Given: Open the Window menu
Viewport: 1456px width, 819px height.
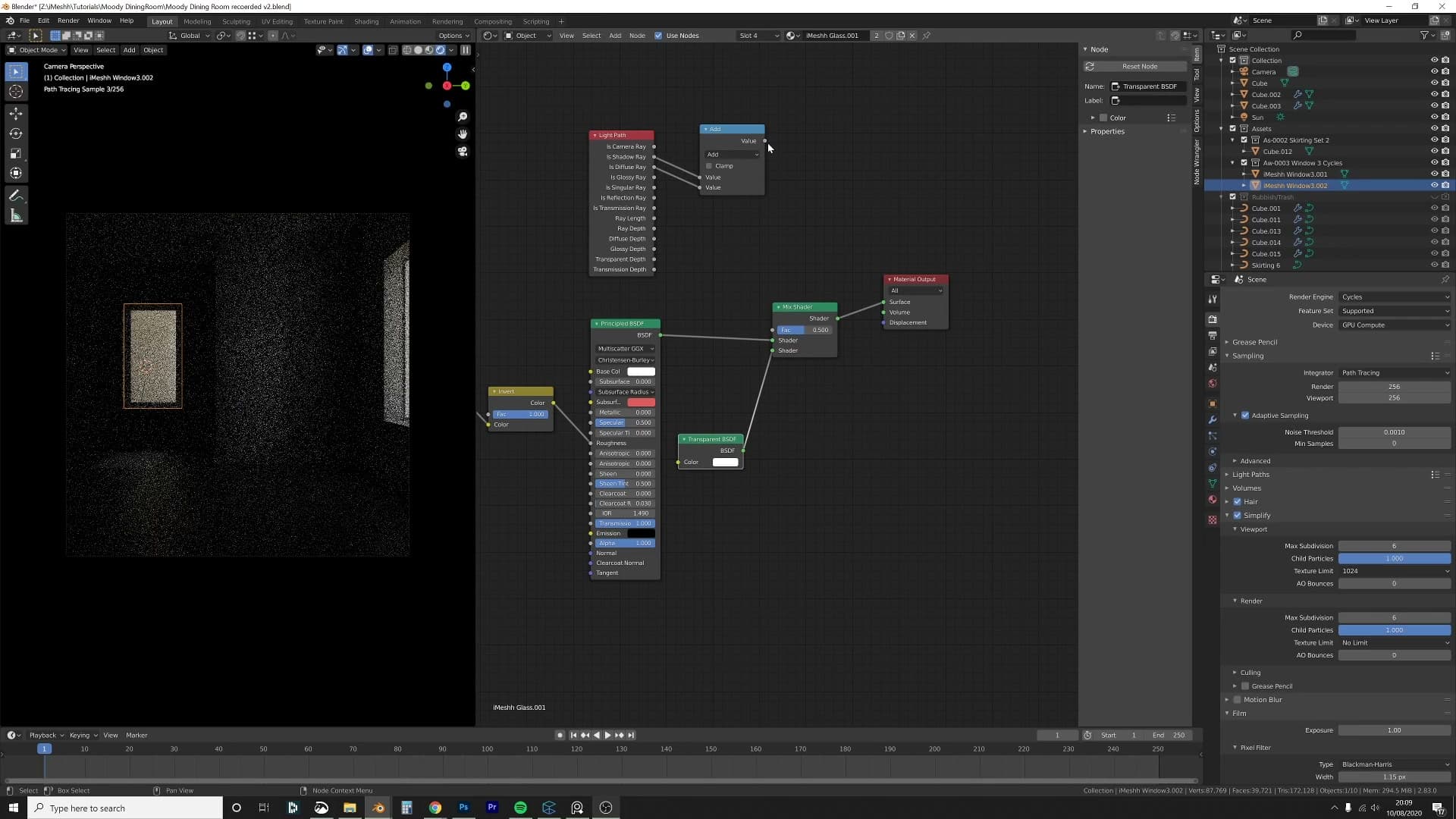Looking at the screenshot, I should (x=99, y=21).
